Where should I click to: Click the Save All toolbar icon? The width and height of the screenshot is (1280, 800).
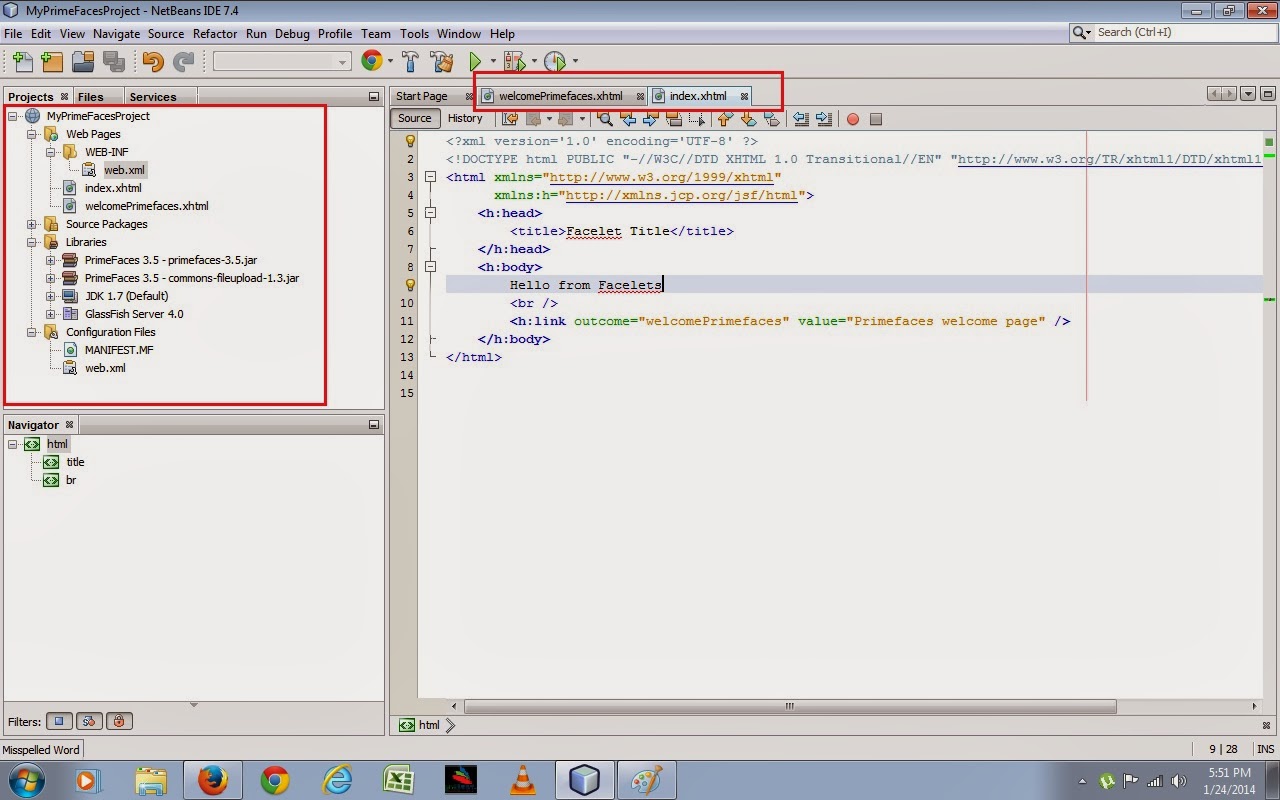113,61
